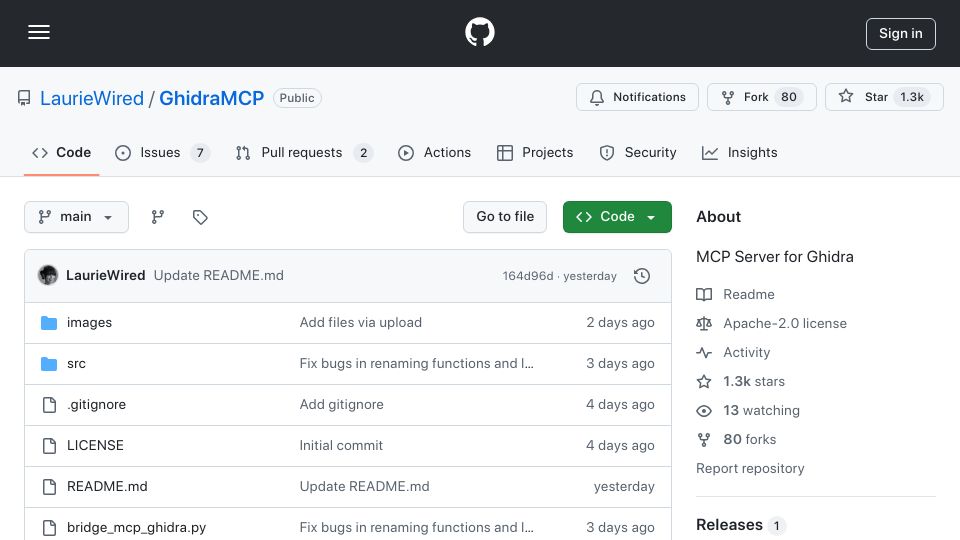Open the Pull requests tab
Screen dimensions: 960x540
pos(304,152)
